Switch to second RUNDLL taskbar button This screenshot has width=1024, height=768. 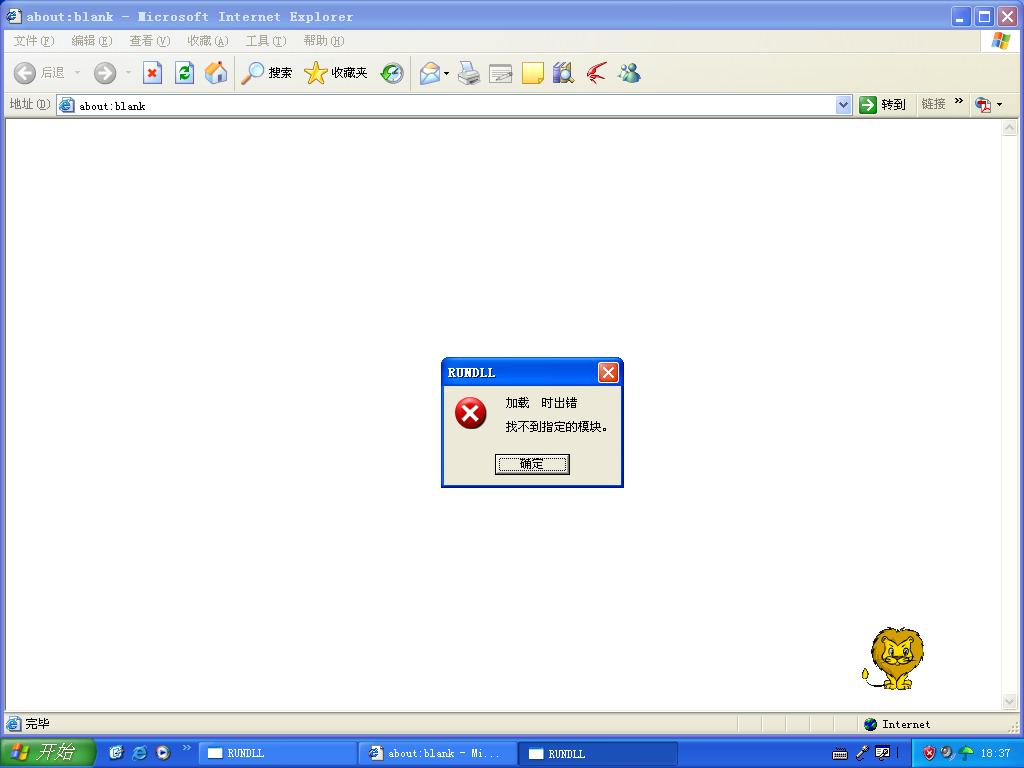click(x=598, y=753)
